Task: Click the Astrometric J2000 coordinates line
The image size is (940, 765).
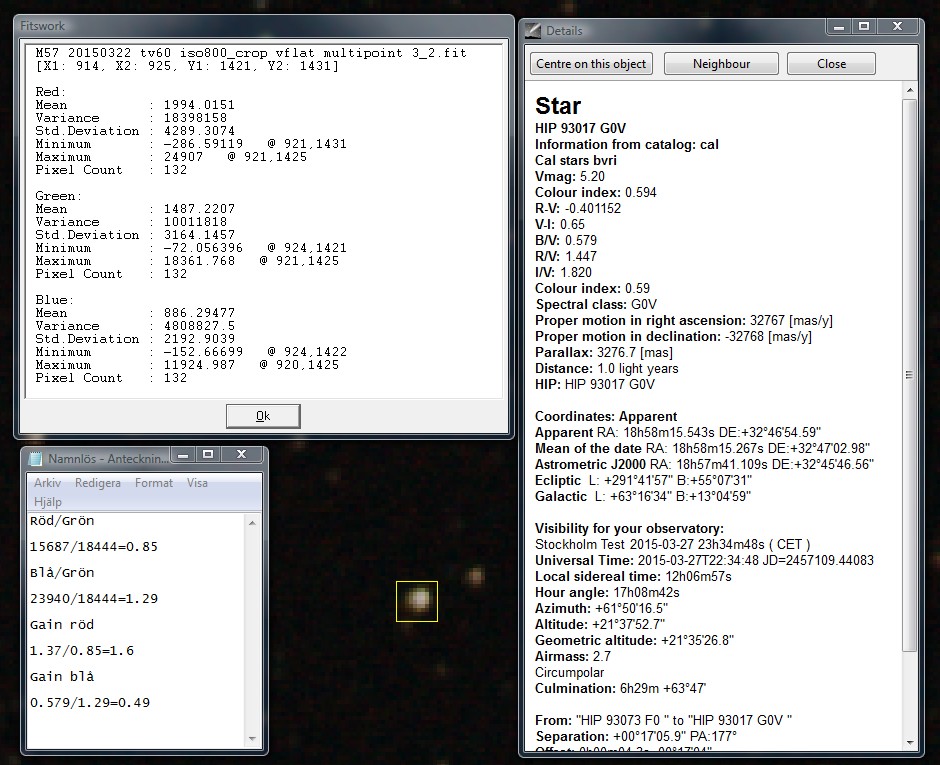Action: click(x=704, y=465)
